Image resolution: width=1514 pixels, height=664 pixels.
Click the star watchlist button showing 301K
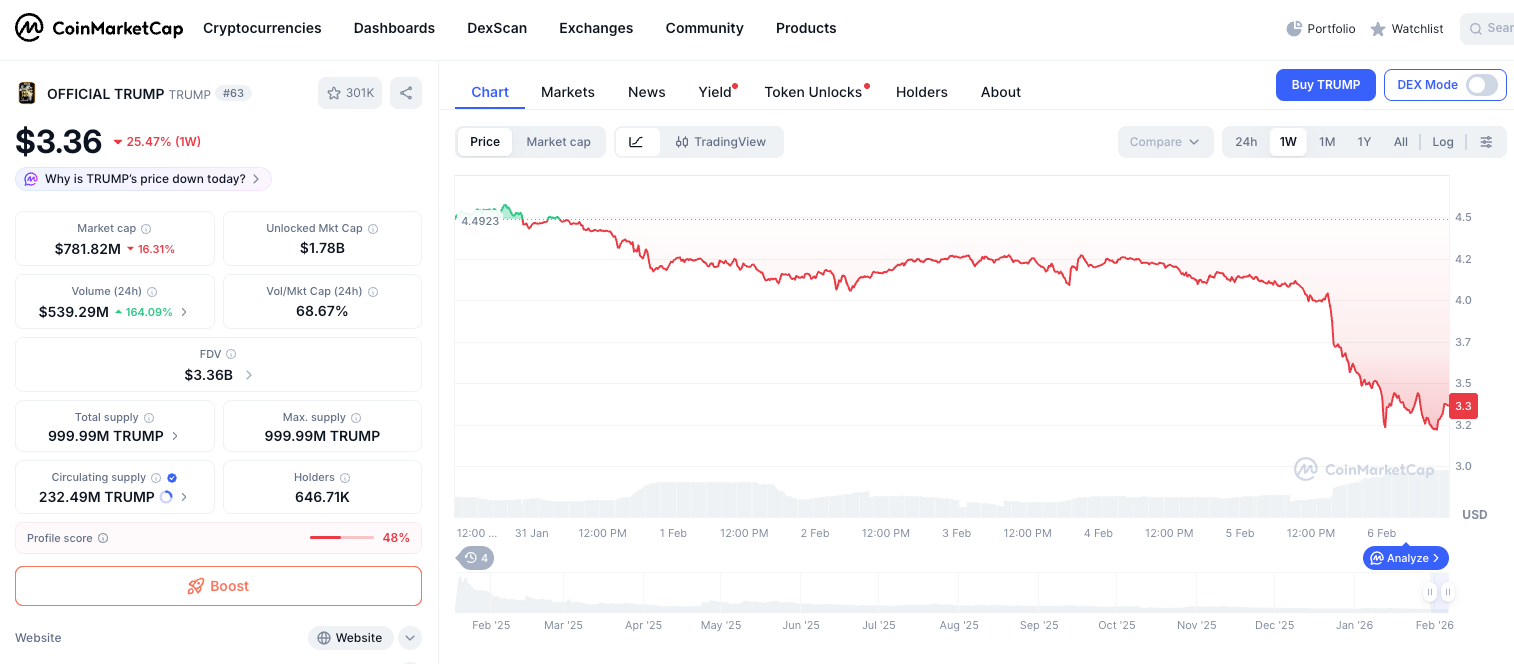pyautogui.click(x=350, y=93)
